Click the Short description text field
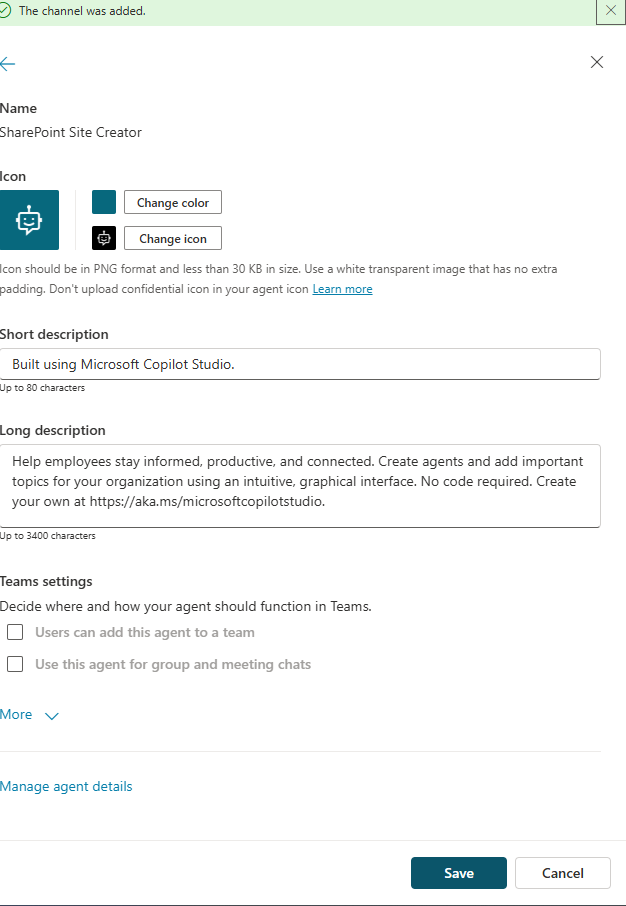 (x=300, y=364)
